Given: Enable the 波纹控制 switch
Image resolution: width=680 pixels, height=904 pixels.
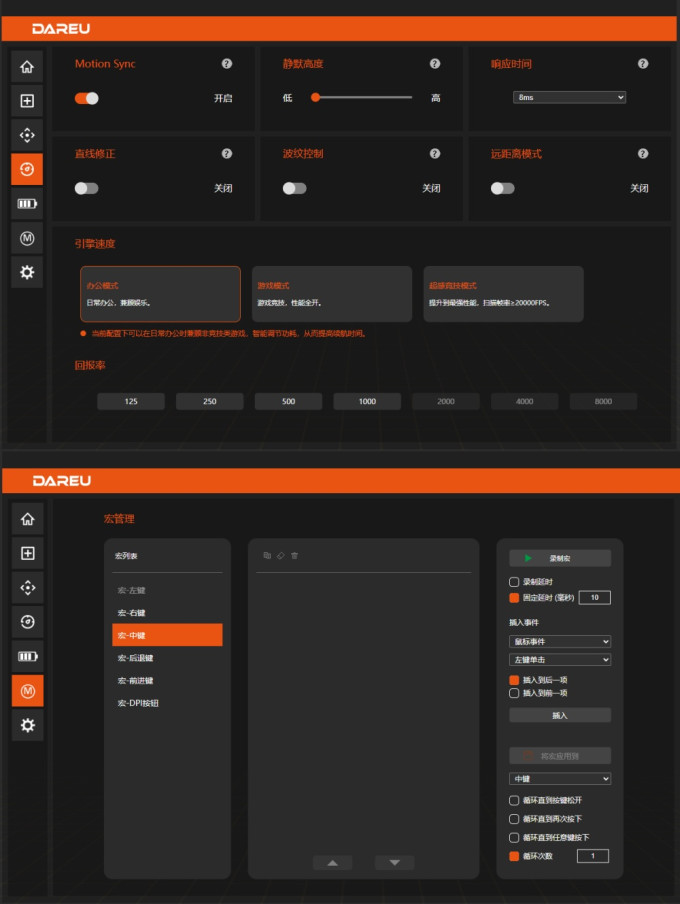Looking at the screenshot, I should tap(295, 188).
